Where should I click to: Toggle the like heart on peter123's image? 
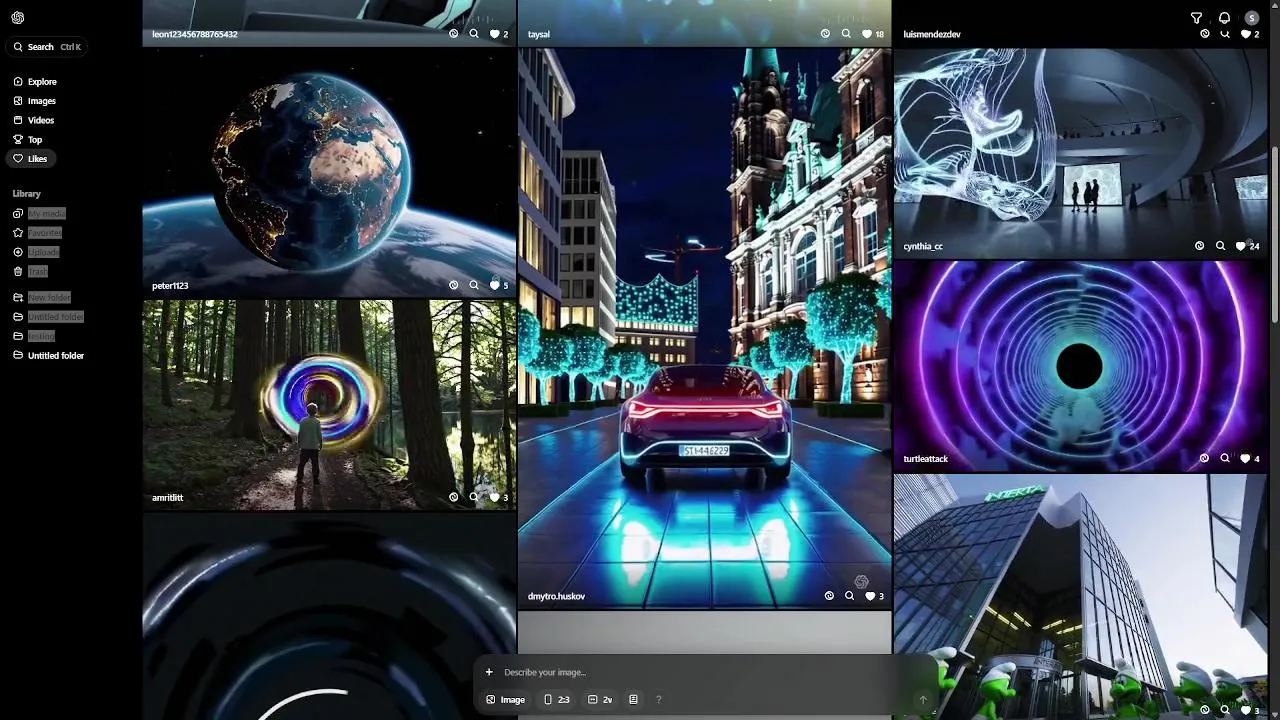494,285
